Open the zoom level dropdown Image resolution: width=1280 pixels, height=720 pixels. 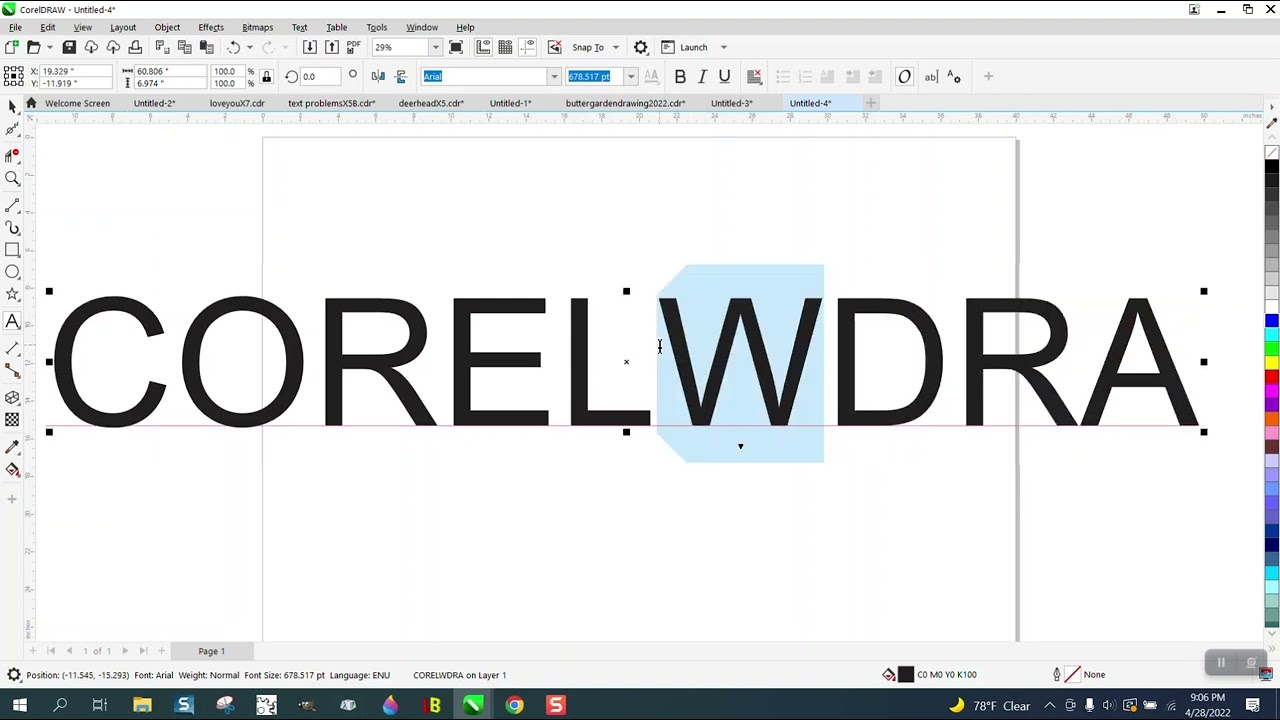[435, 47]
